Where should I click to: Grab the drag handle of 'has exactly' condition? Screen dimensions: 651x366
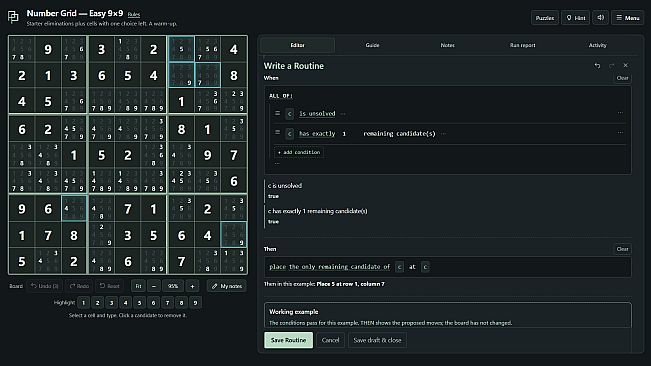277,132
